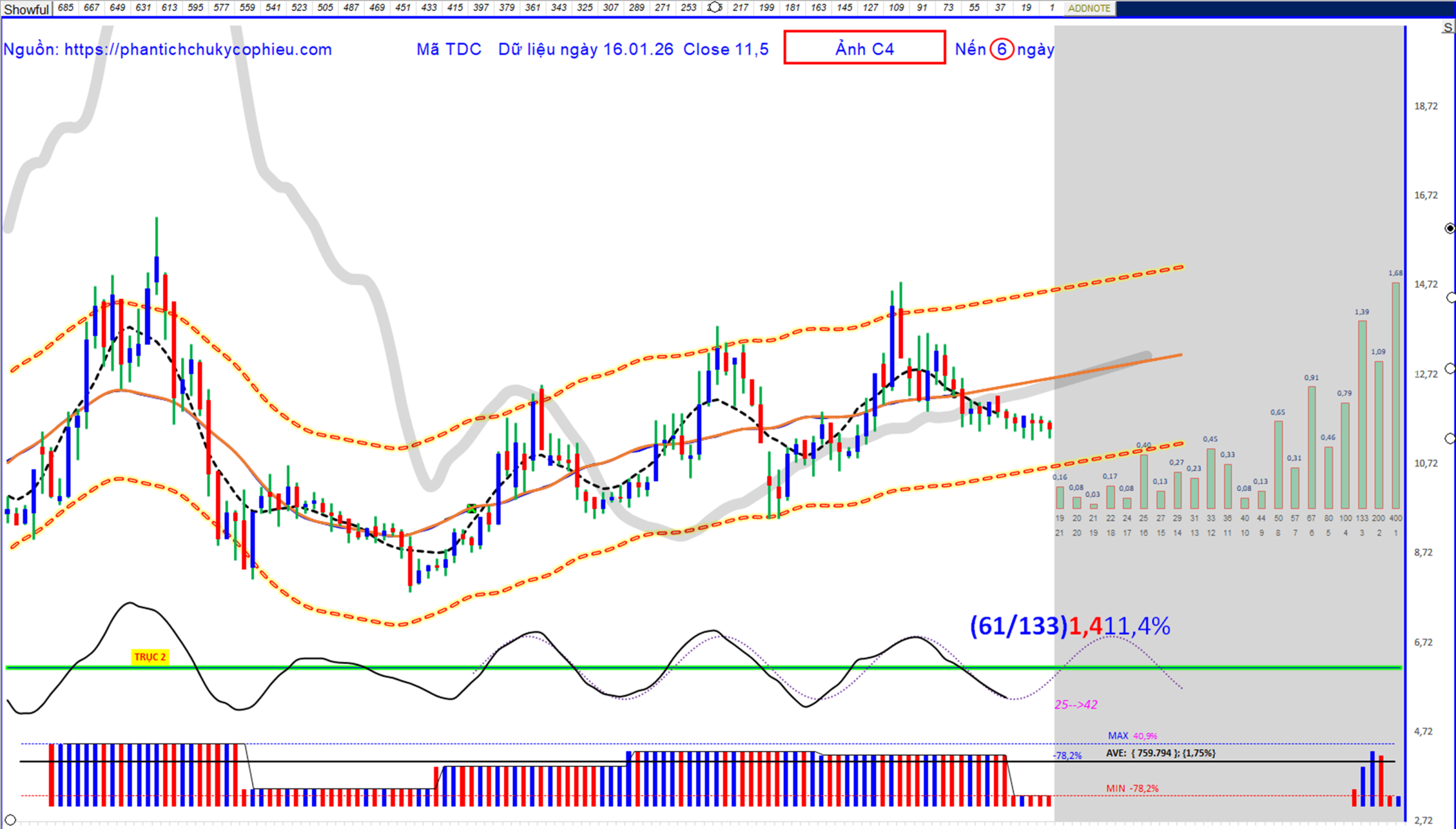
Task: Click the circled 6 candle-day number
Action: (x=1001, y=49)
